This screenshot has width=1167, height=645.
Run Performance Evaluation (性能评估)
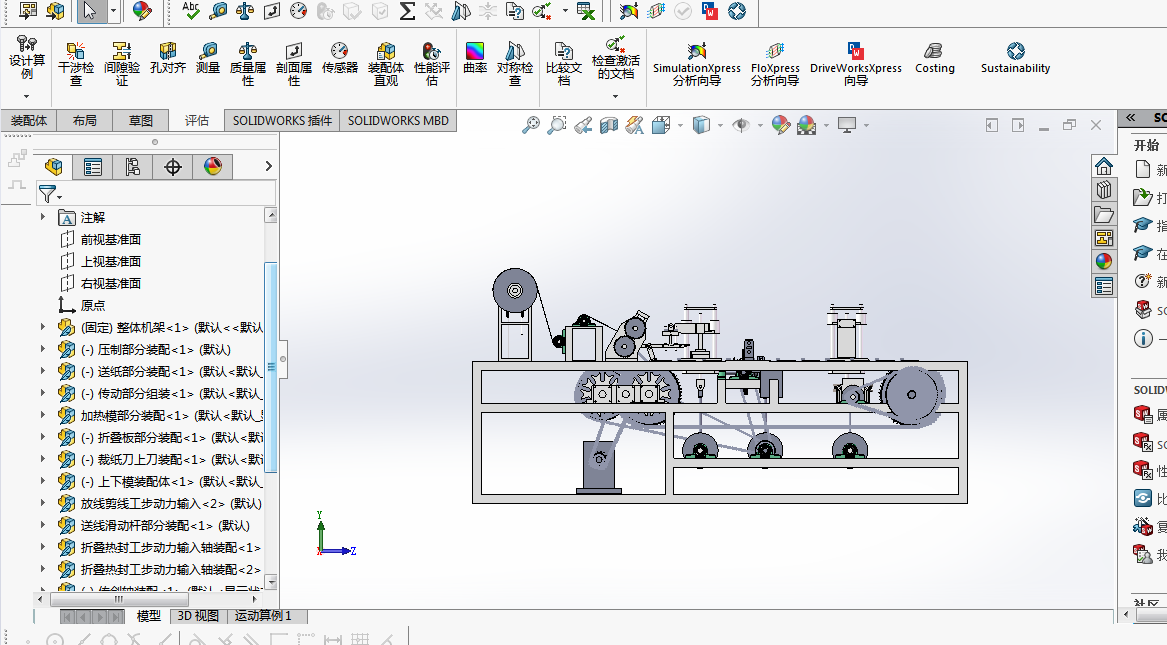432,64
